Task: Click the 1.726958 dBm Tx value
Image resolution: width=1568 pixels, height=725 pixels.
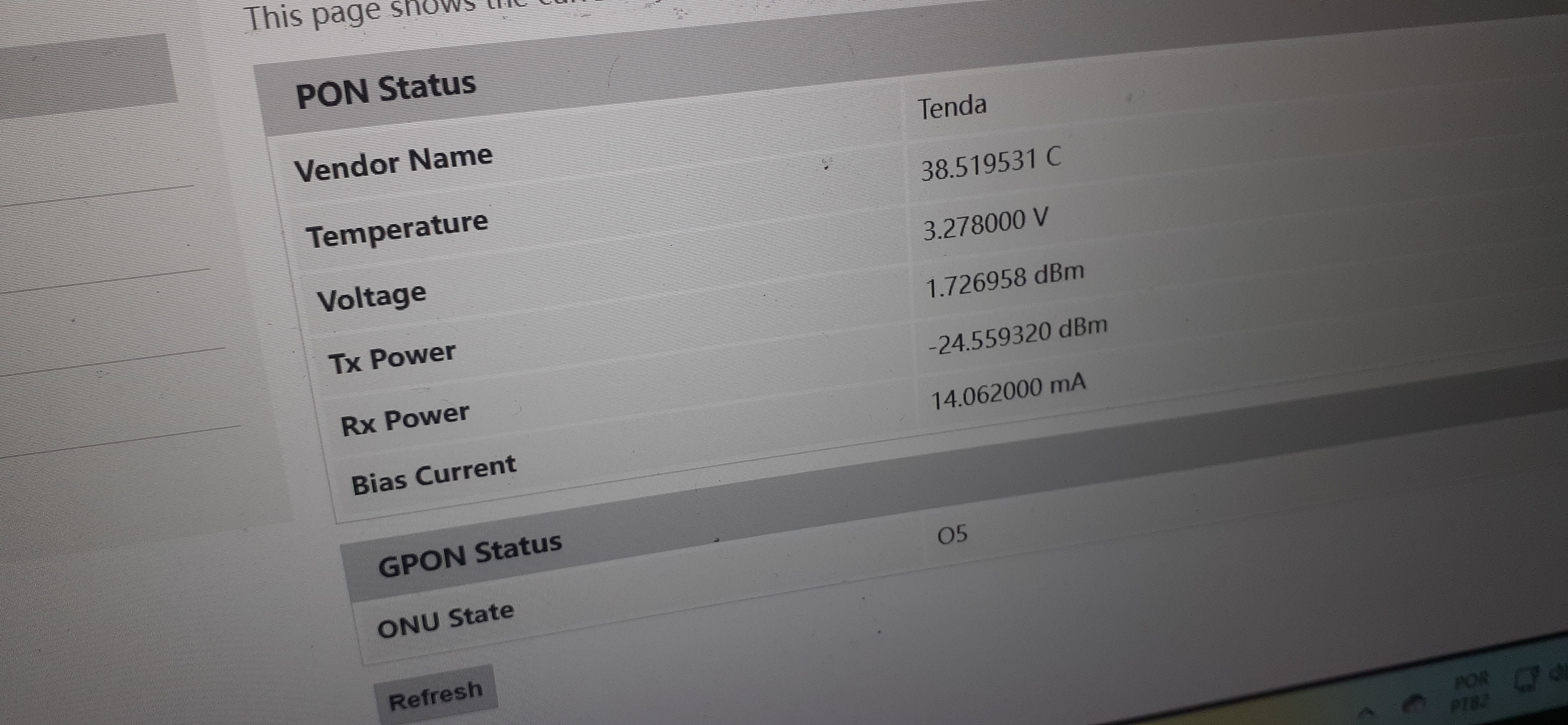Action: [x=1004, y=279]
